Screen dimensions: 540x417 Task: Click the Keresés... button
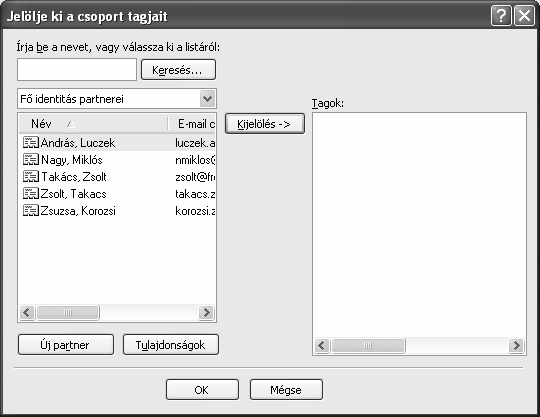[x=178, y=70]
